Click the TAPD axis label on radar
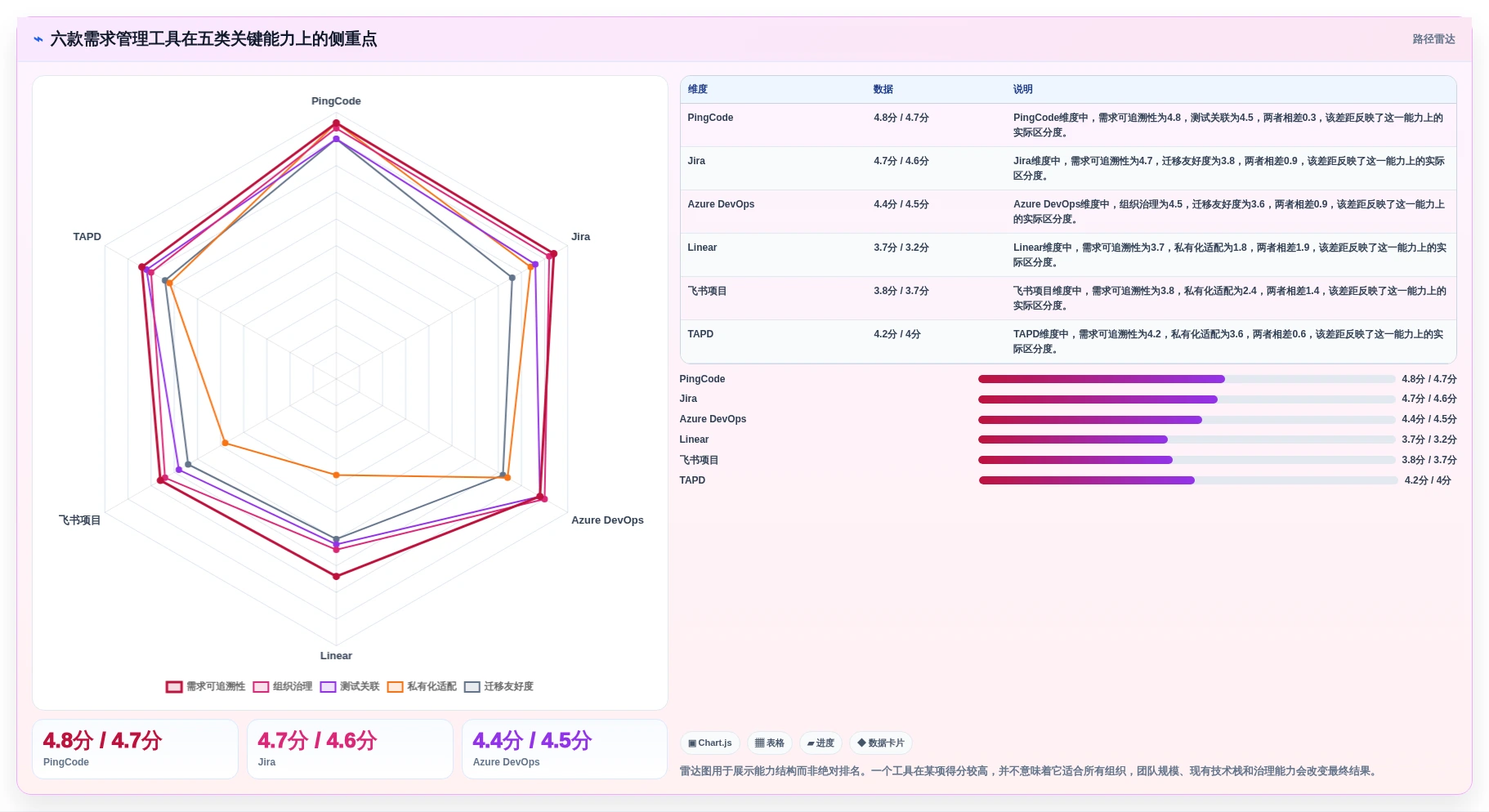1489x812 pixels. (x=87, y=237)
